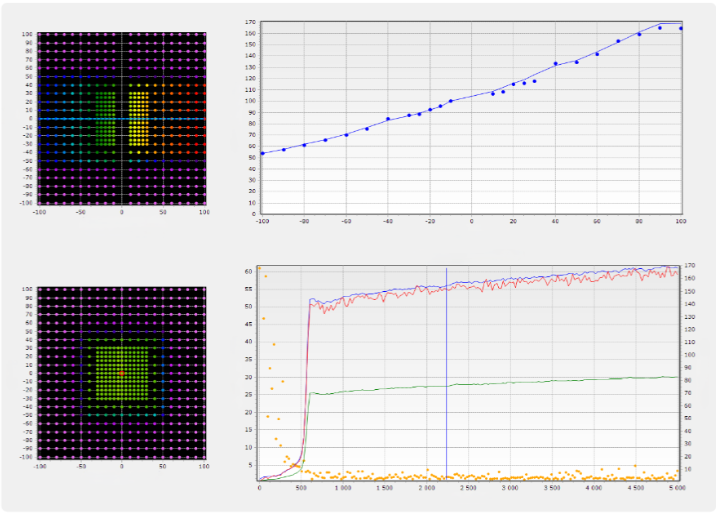Click the red center dot in bottom-left grid

coord(122,372)
